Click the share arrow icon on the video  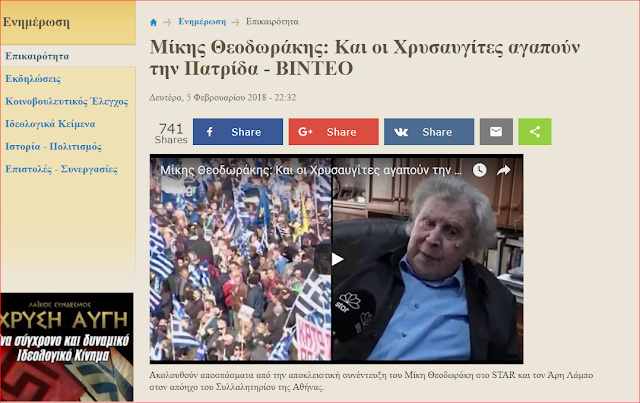click(x=504, y=170)
